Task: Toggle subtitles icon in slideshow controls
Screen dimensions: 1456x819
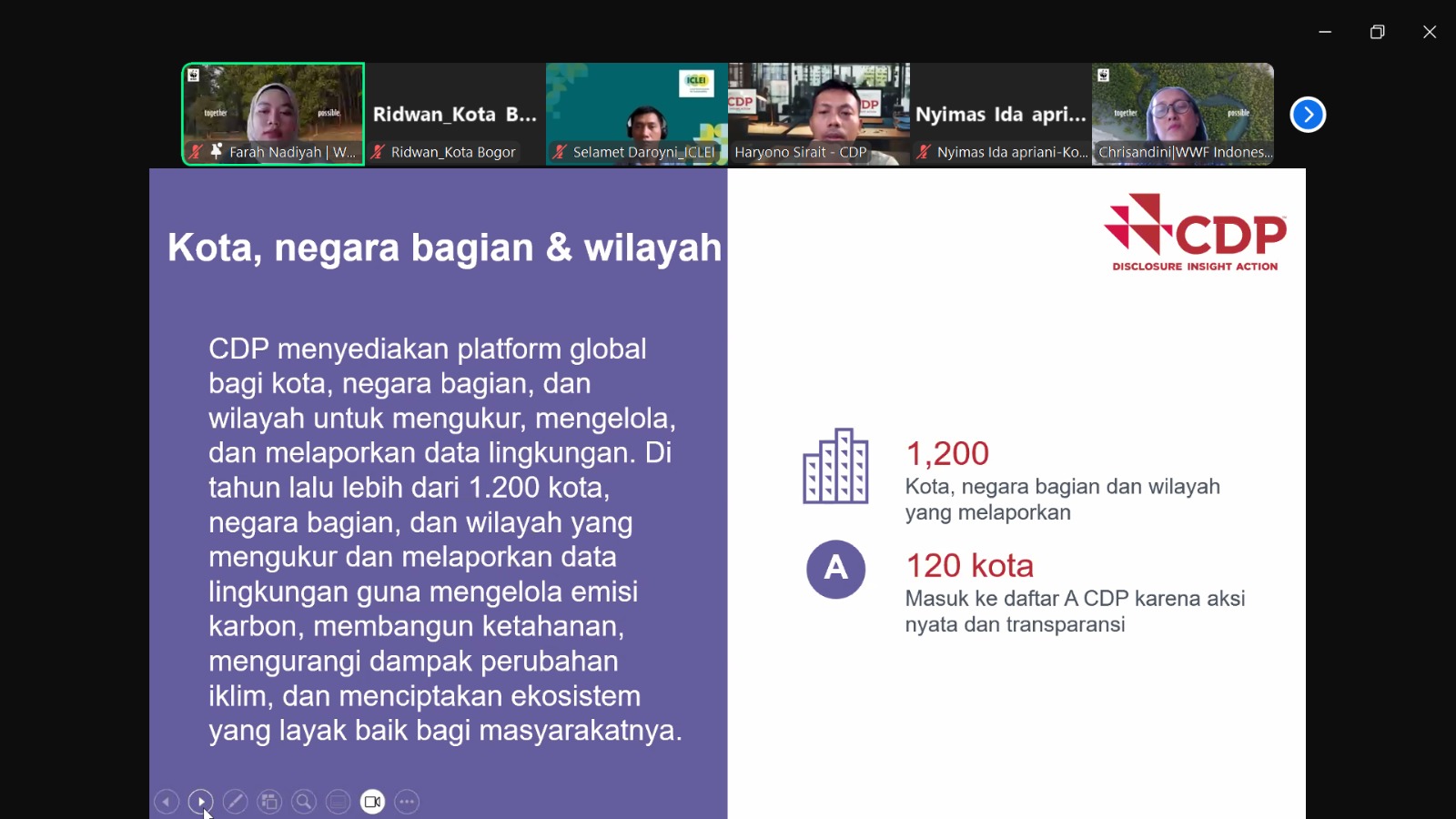Action: 339,802
